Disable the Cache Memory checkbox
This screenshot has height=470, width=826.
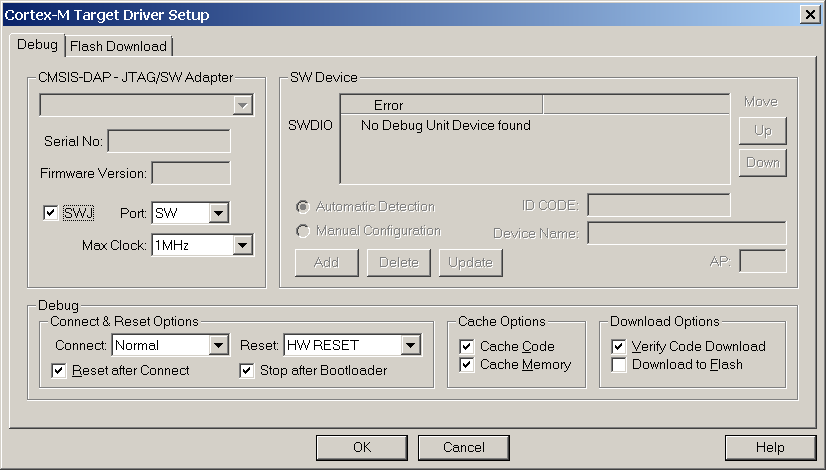point(467,365)
